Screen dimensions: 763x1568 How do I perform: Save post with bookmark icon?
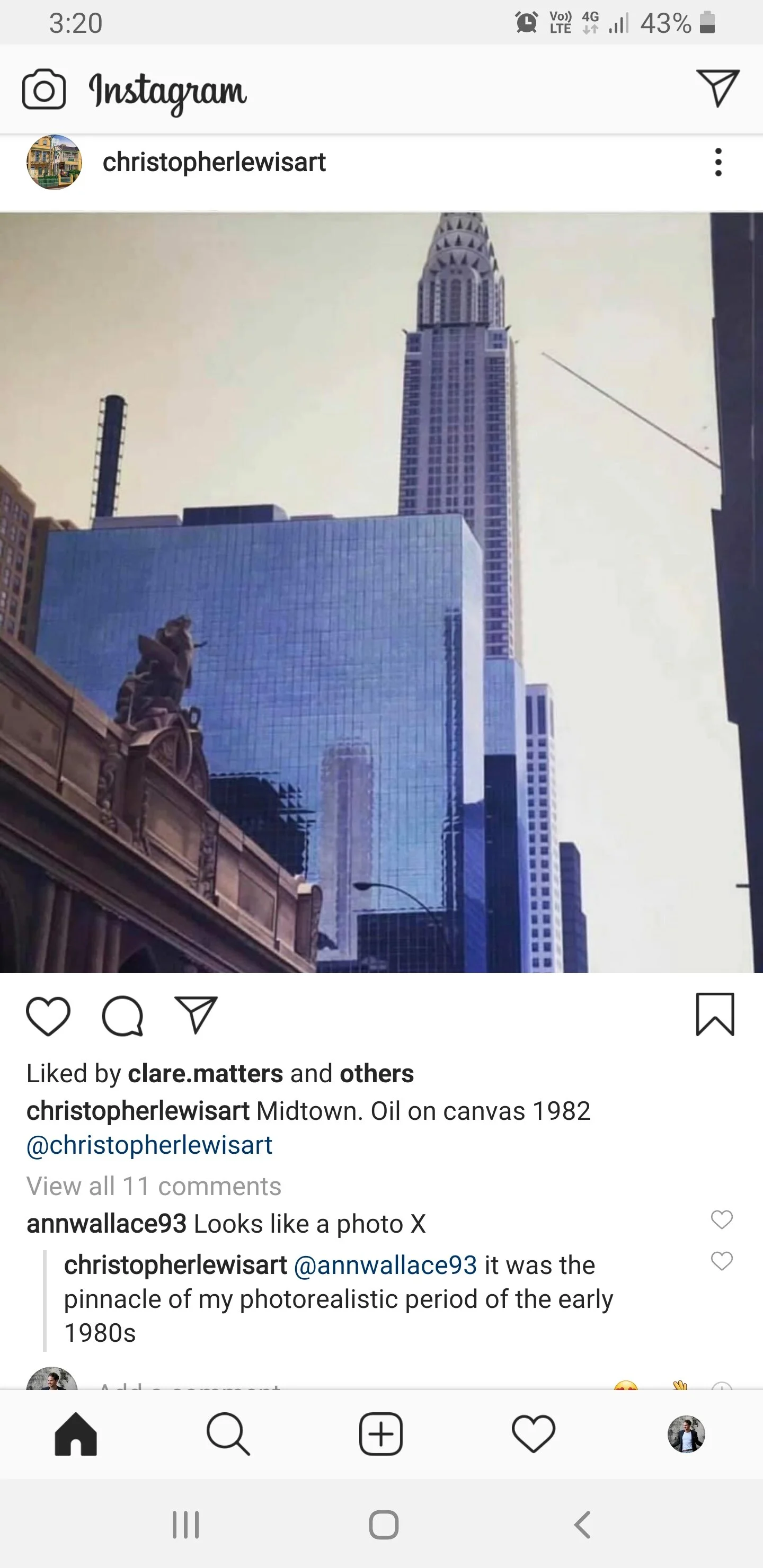715,1014
